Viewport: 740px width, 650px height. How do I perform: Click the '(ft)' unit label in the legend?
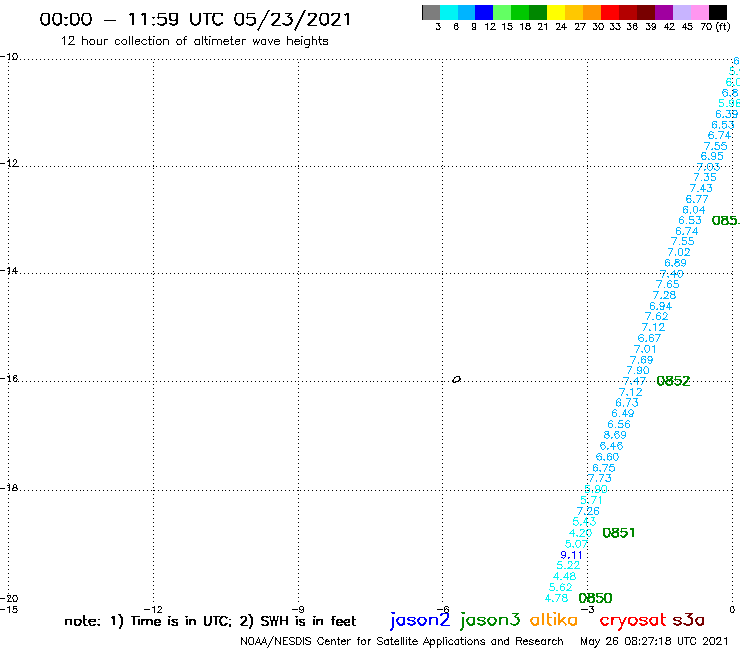[723, 26]
